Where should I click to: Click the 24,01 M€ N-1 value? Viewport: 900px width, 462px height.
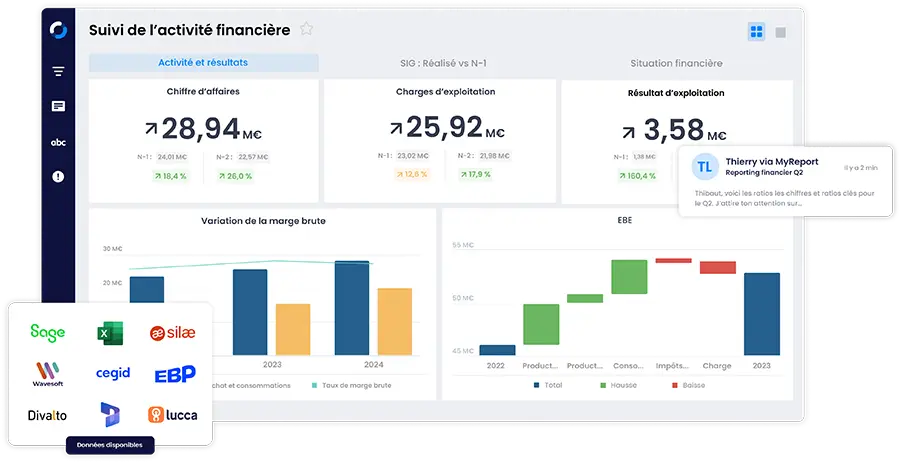click(172, 157)
